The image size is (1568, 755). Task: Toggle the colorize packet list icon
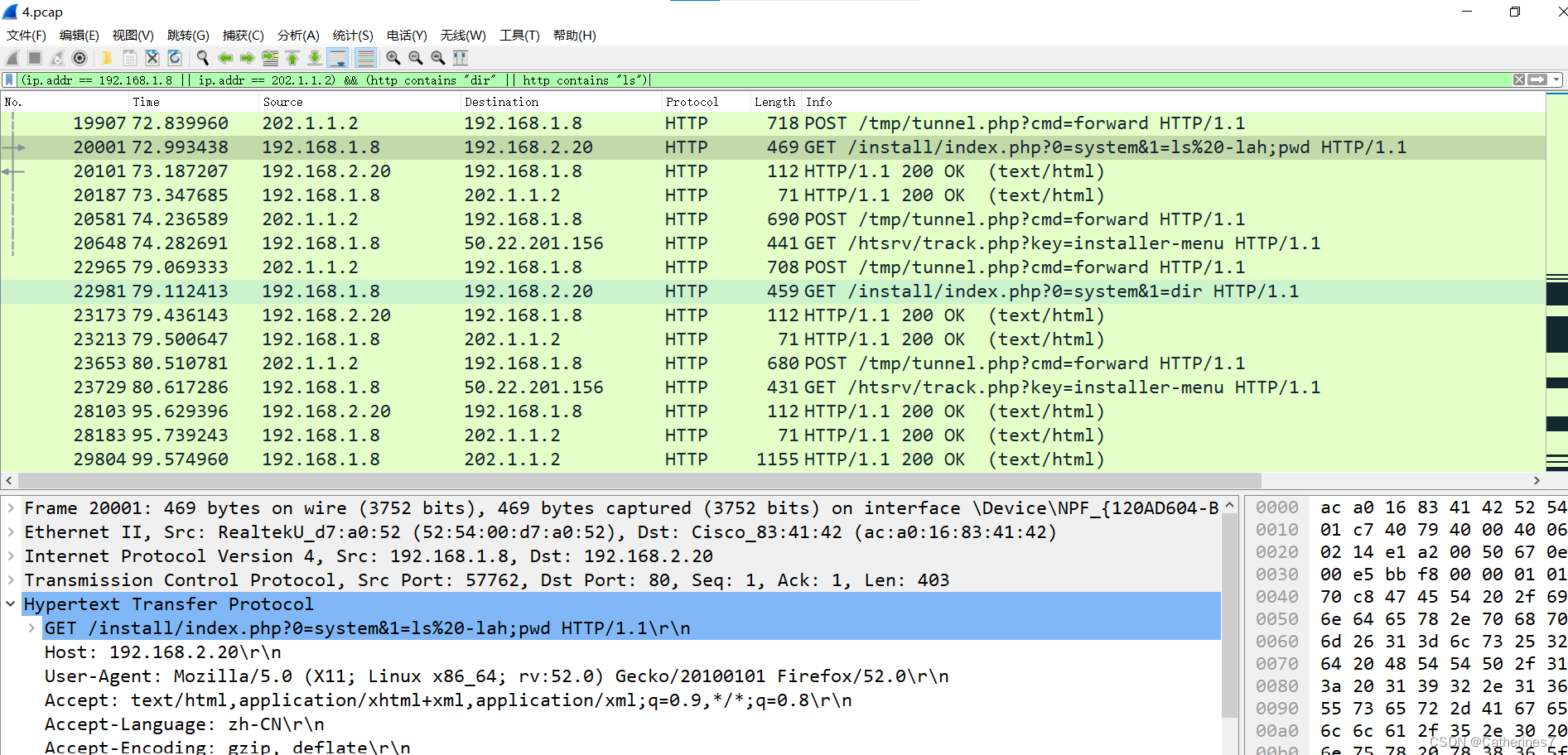pyautogui.click(x=365, y=58)
